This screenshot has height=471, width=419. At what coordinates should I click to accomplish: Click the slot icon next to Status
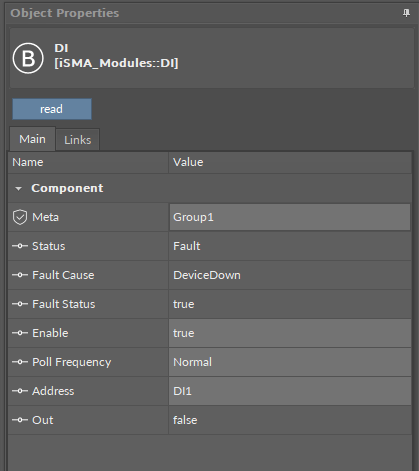[20, 246]
